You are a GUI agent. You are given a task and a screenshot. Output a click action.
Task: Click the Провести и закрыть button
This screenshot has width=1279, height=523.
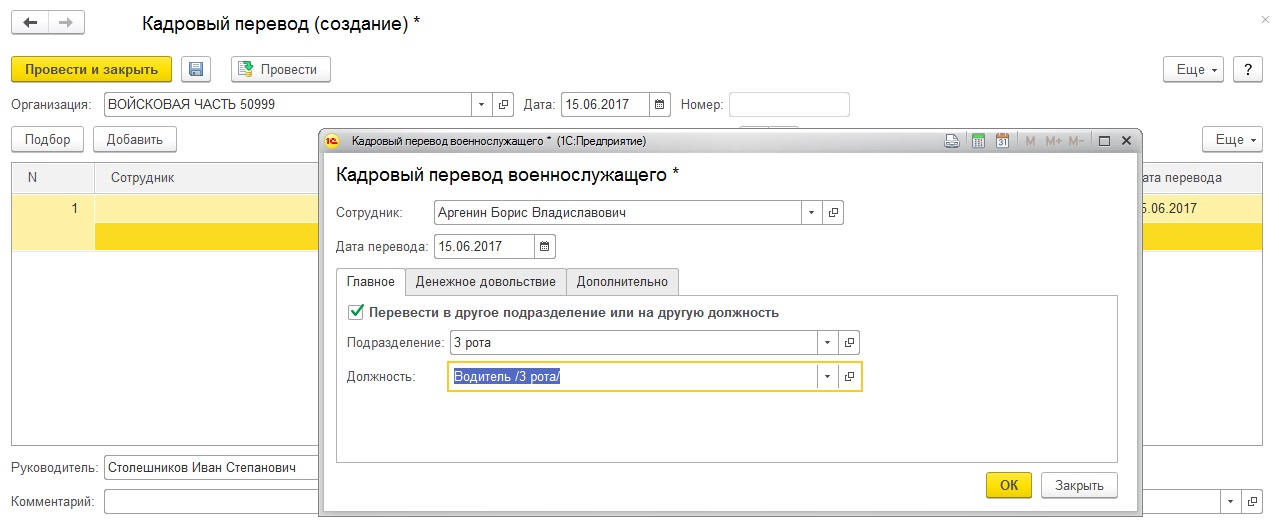[91, 69]
